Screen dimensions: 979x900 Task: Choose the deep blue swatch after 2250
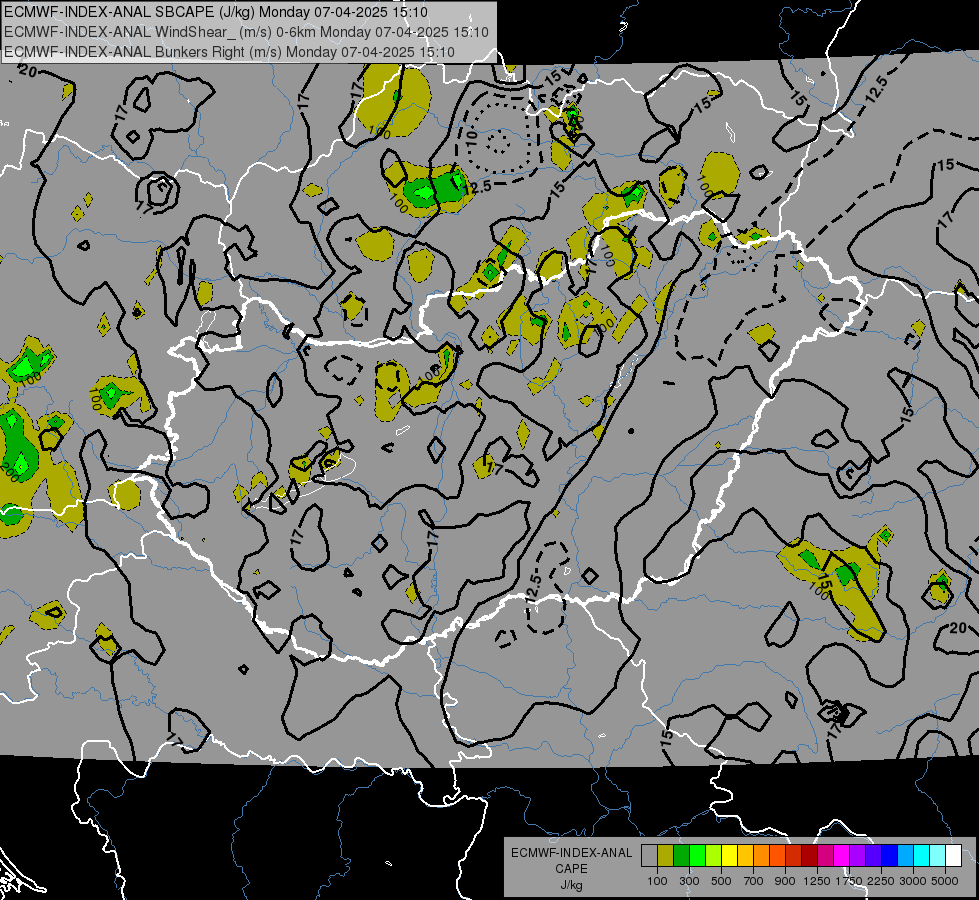pos(890,855)
